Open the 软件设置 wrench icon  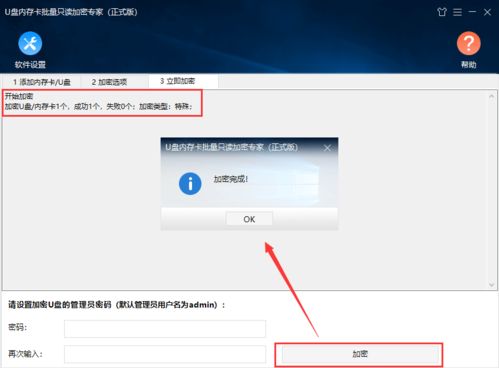[x=30, y=43]
